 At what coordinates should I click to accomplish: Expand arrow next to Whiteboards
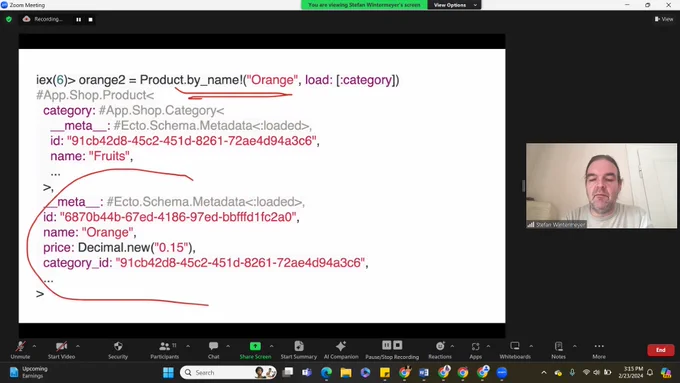(531, 346)
